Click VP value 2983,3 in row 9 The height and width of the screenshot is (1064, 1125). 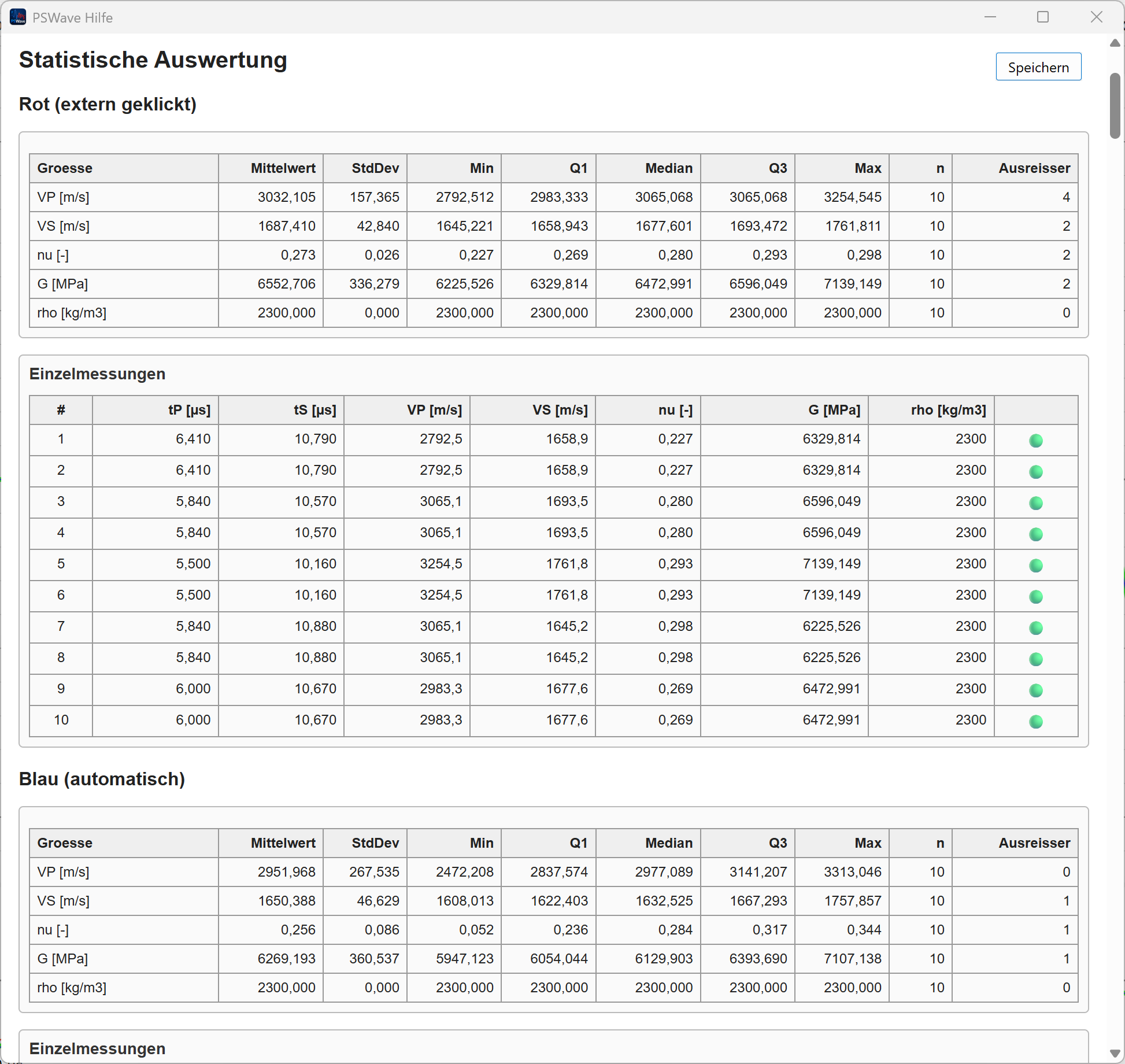coord(441,689)
